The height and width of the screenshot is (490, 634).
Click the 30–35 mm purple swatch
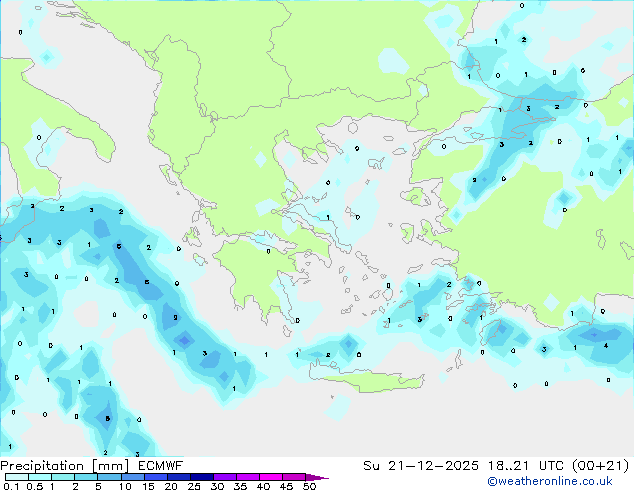pyautogui.click(x=225, y=477)
